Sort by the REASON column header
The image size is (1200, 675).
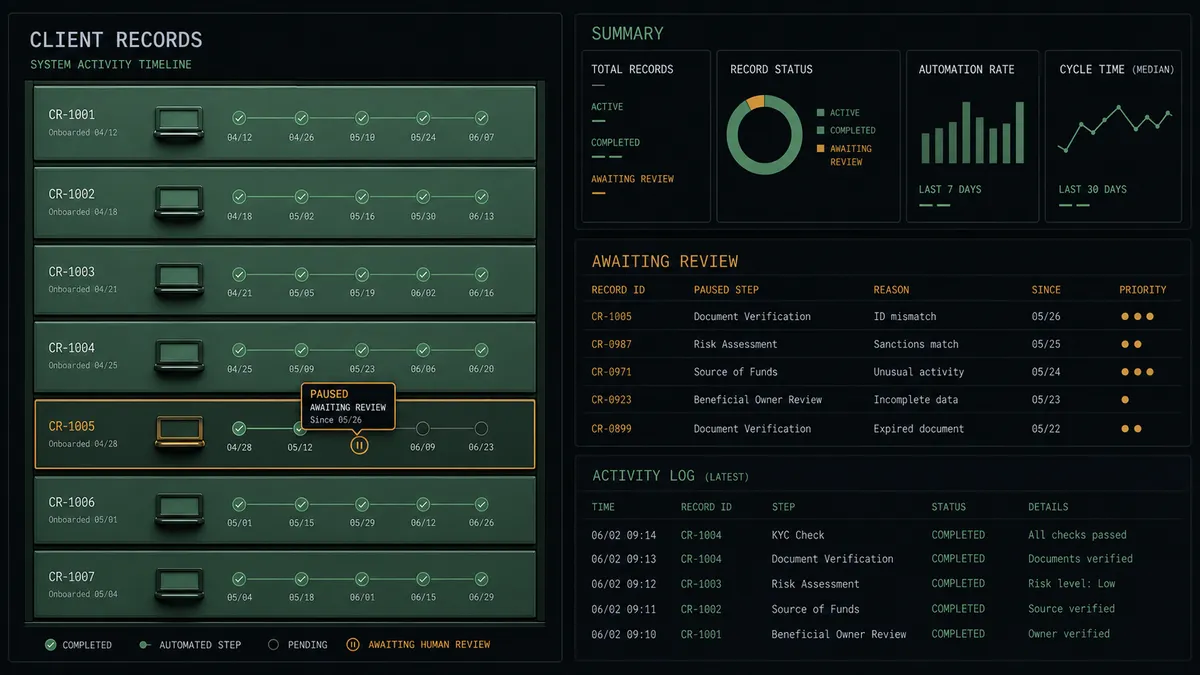tap(891, 290)
